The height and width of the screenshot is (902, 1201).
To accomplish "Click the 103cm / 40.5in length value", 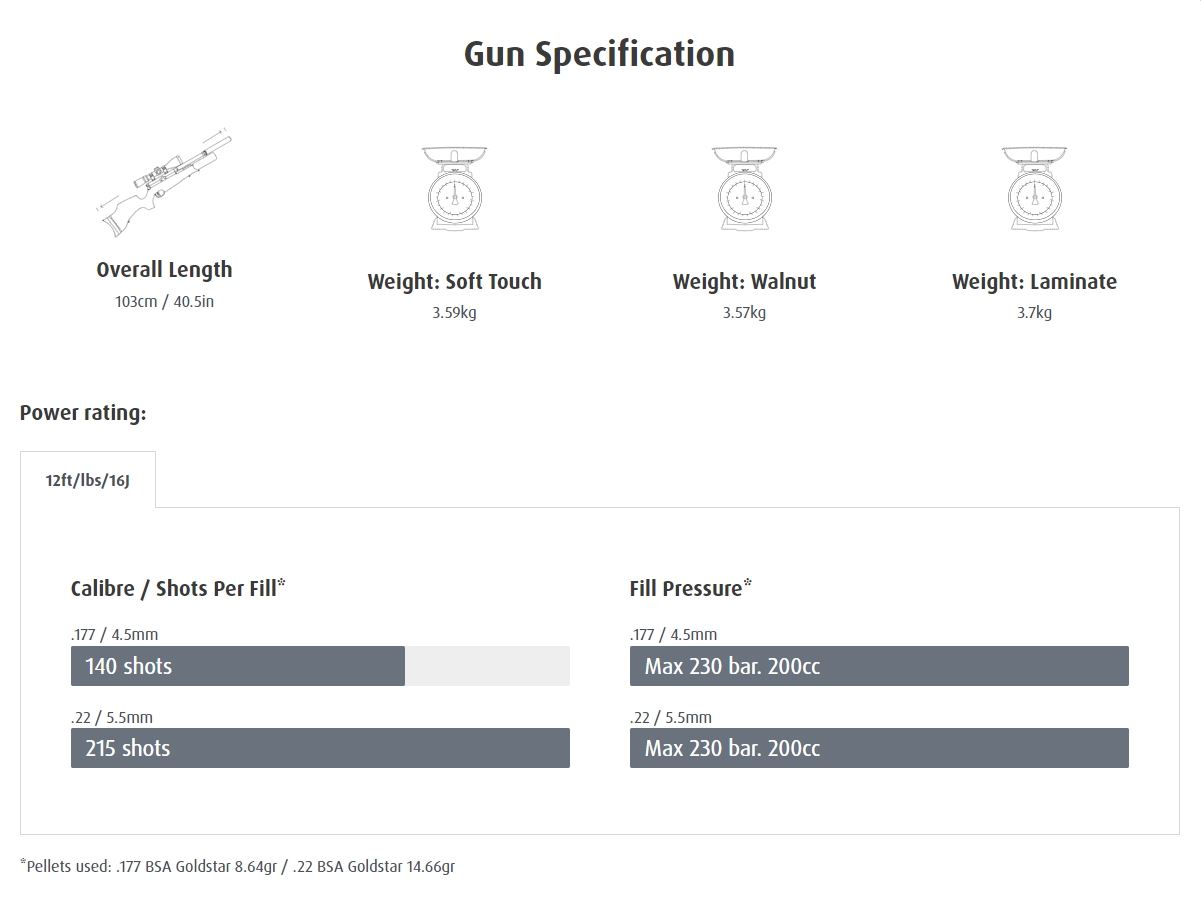I will tap(164, 301).
